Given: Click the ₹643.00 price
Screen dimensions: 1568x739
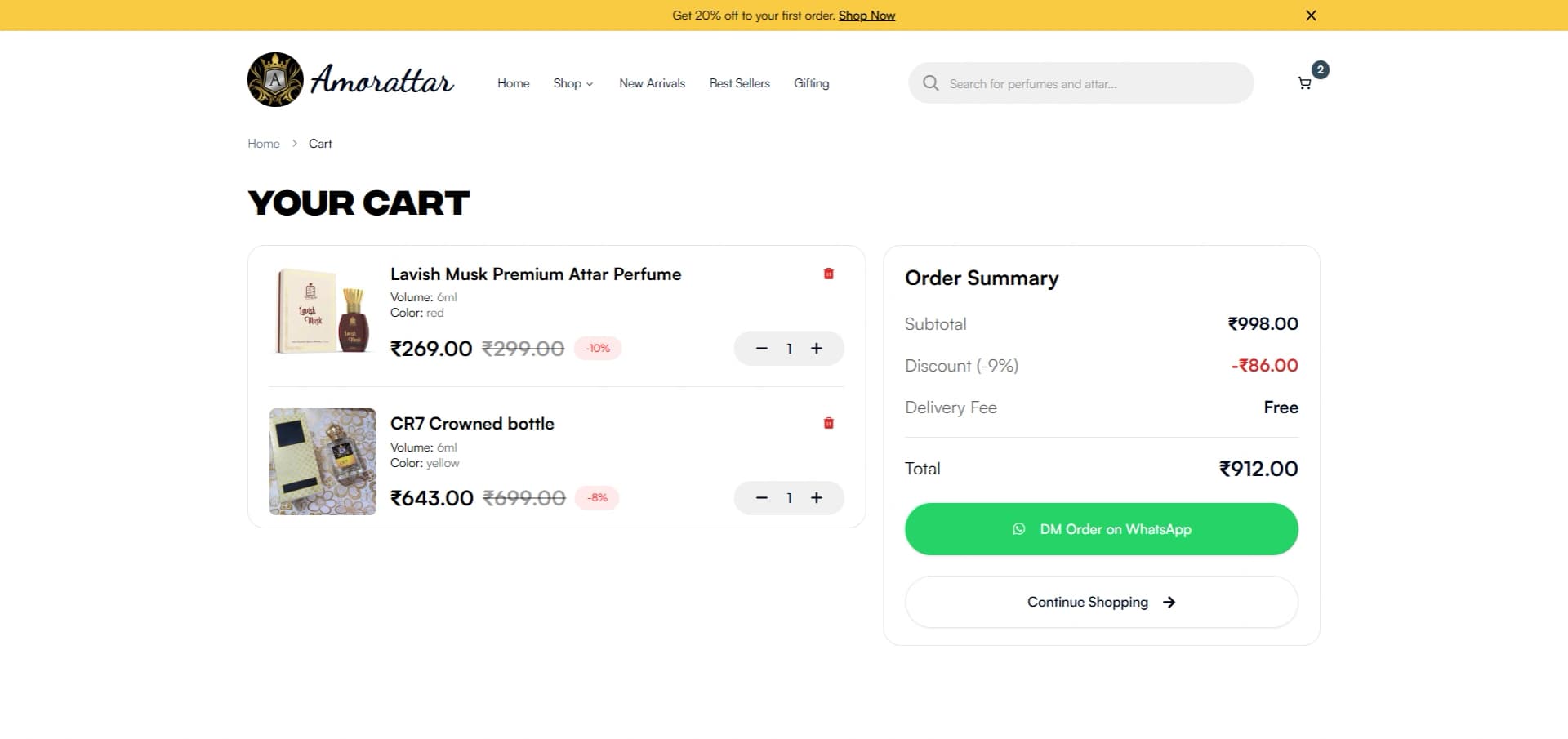Looking at the screenshot, I should [x=432, y=498].
